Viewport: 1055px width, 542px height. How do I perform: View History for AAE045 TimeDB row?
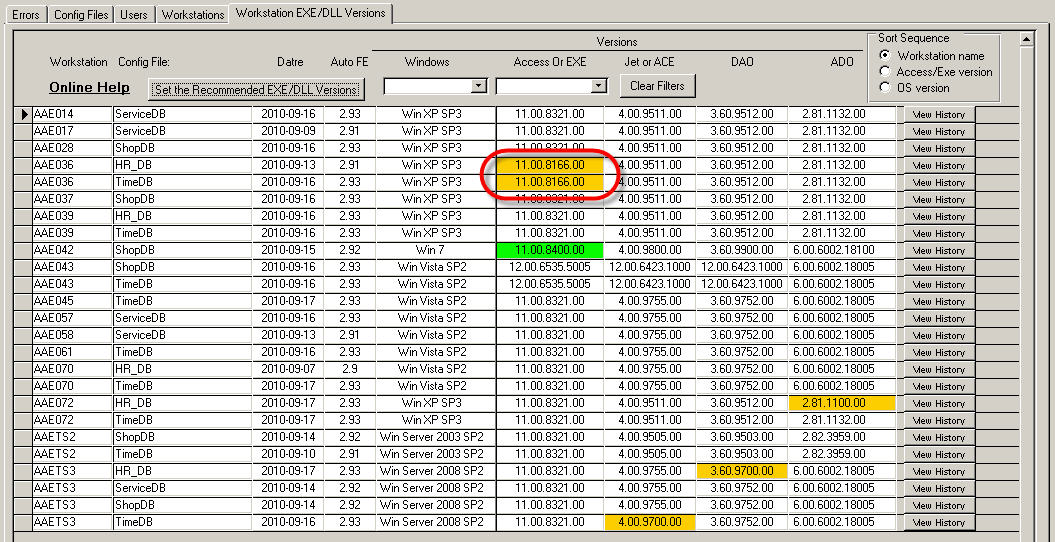coord(939,301)
